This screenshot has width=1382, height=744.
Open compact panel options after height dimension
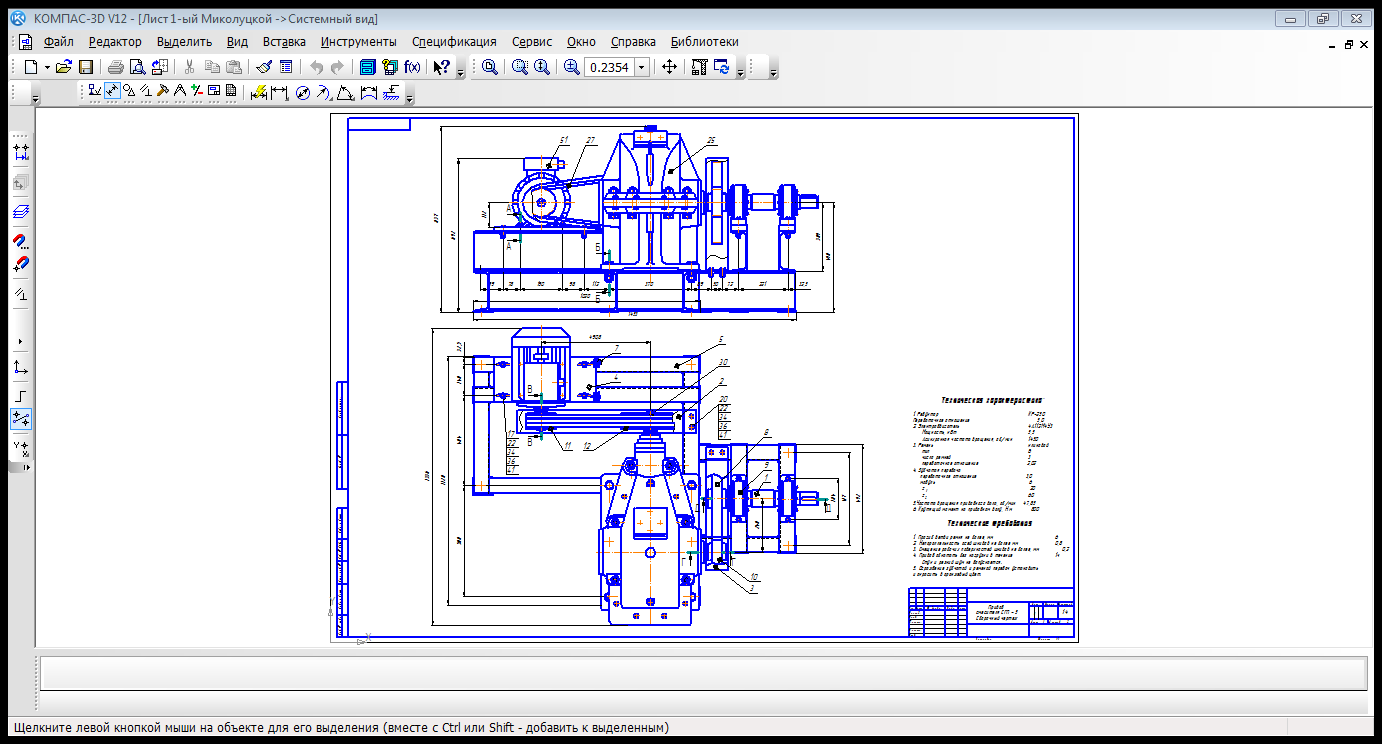pos(410,98)
